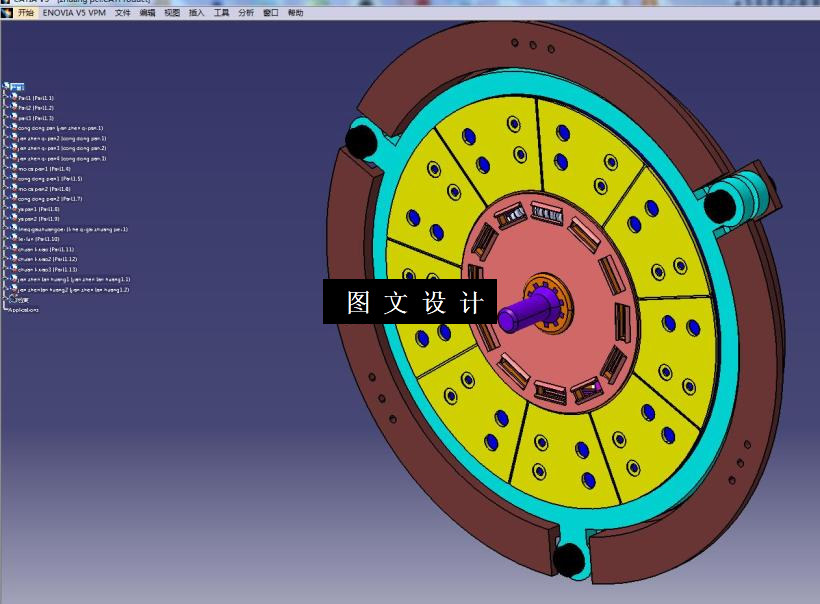Click the part icon of ya pan1 (Part1.8)
This screenshot has width=820, height=604.
click(x=14, y=209)
